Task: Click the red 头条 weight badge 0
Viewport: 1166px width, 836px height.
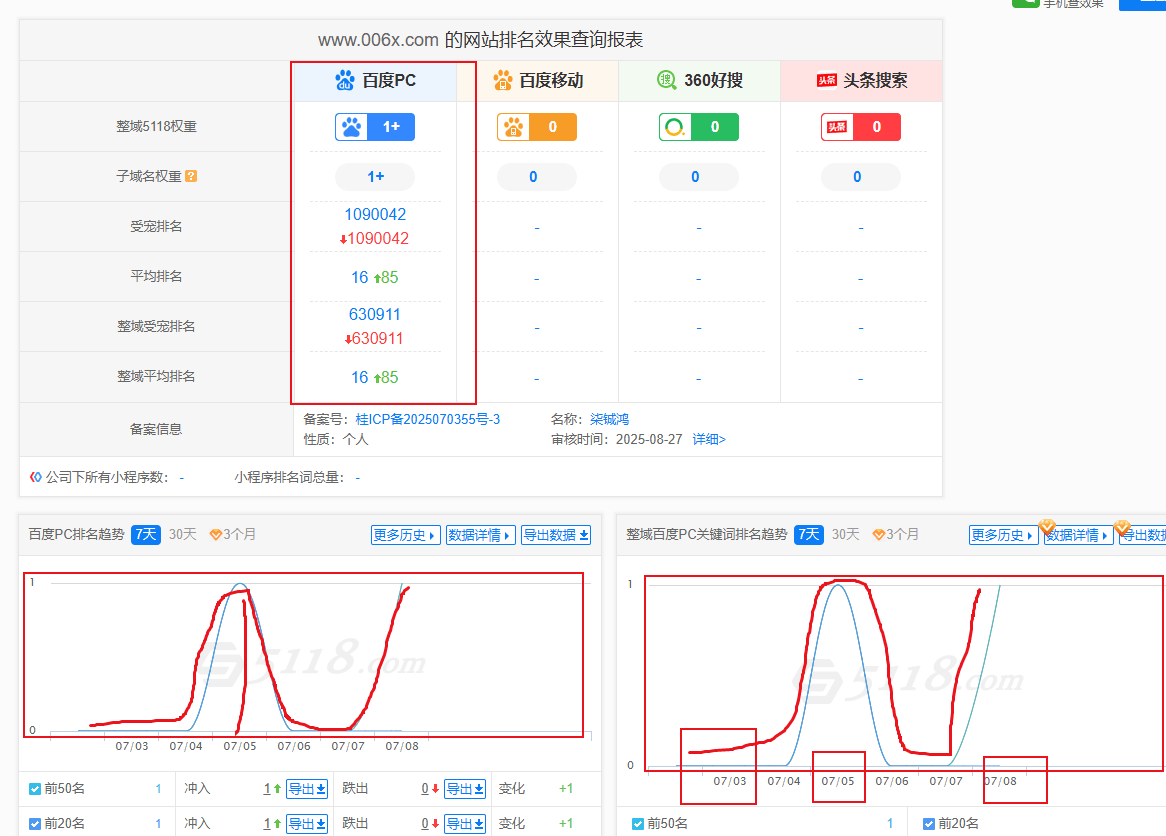Action: [x=860, y=127]
